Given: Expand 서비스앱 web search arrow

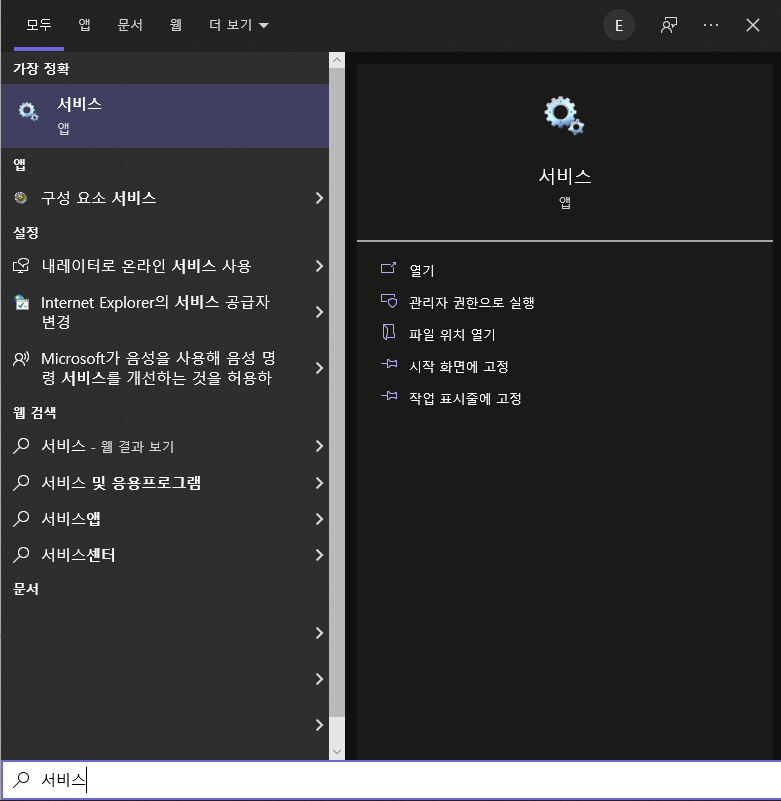Looking at the screenshot, I should 319,519.
